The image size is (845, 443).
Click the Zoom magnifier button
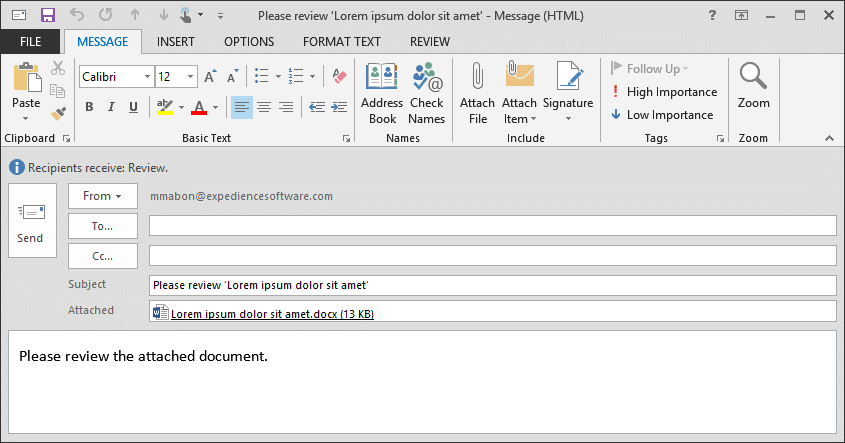753,86
